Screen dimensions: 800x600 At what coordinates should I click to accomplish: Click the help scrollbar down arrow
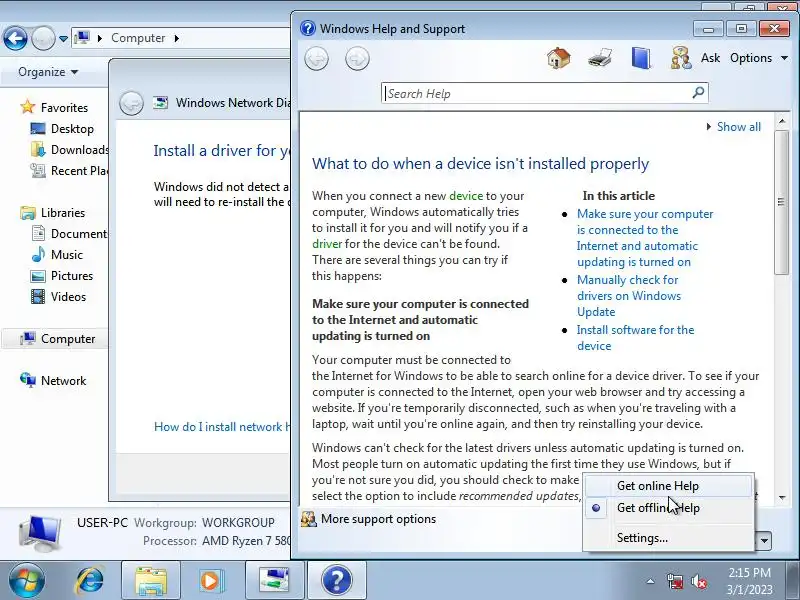[782, 497]
